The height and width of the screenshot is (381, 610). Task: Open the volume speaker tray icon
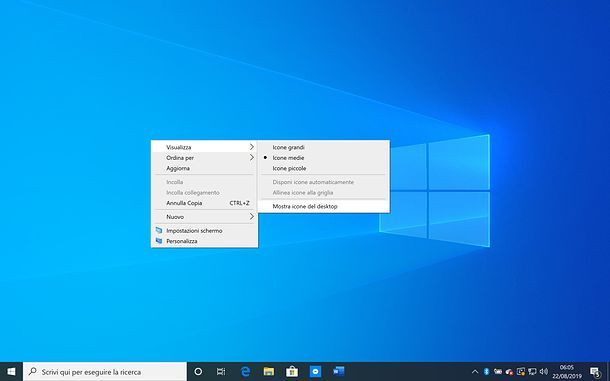click(x=544, y=372)
